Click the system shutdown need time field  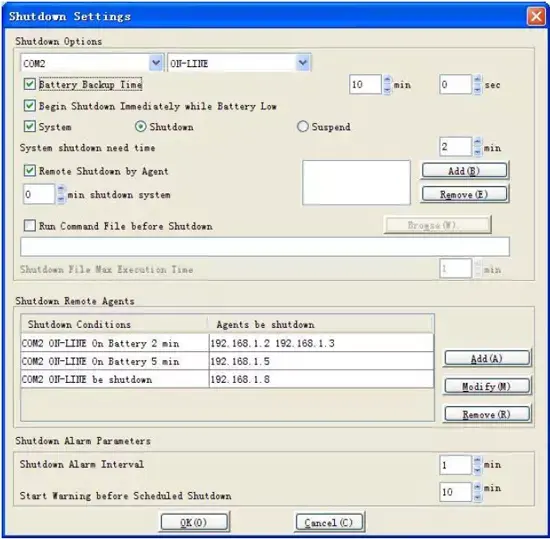point(455,147)
